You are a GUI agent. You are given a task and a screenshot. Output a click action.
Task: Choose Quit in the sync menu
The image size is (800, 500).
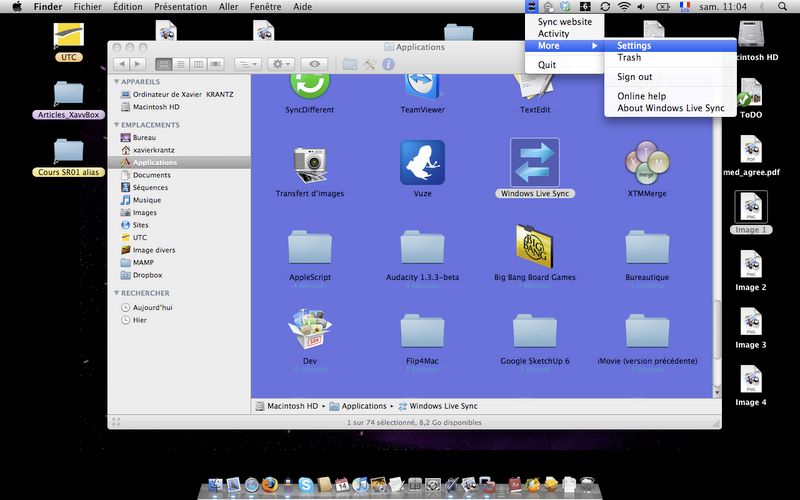564,65
